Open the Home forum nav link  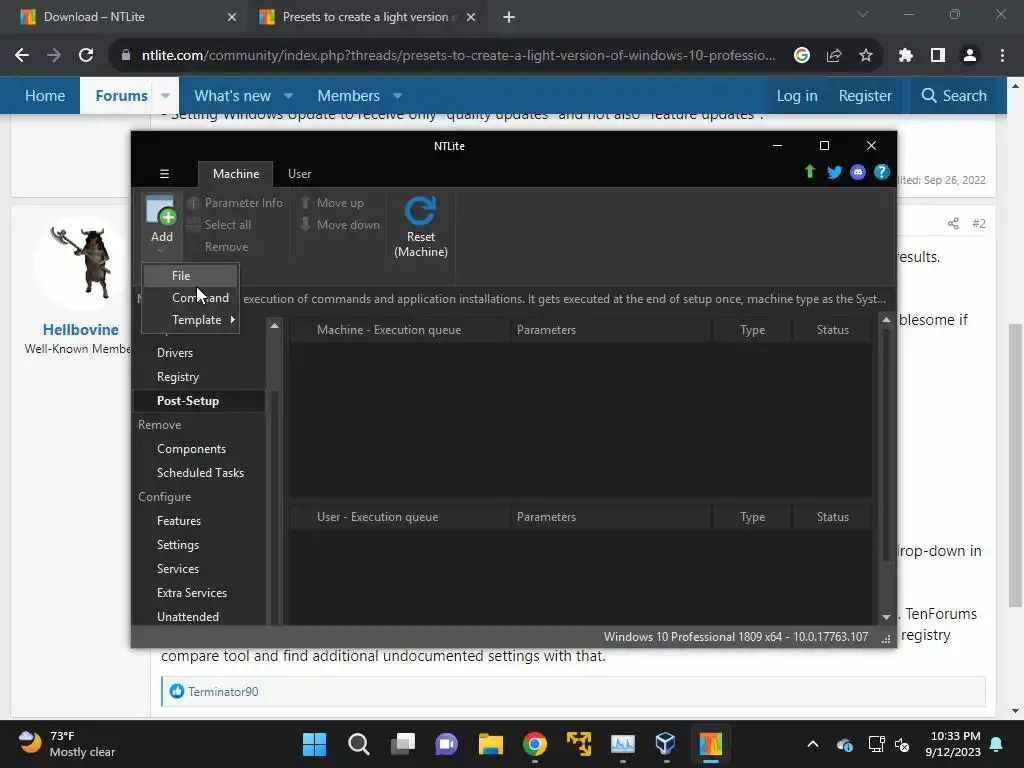(x=45, y=96)
